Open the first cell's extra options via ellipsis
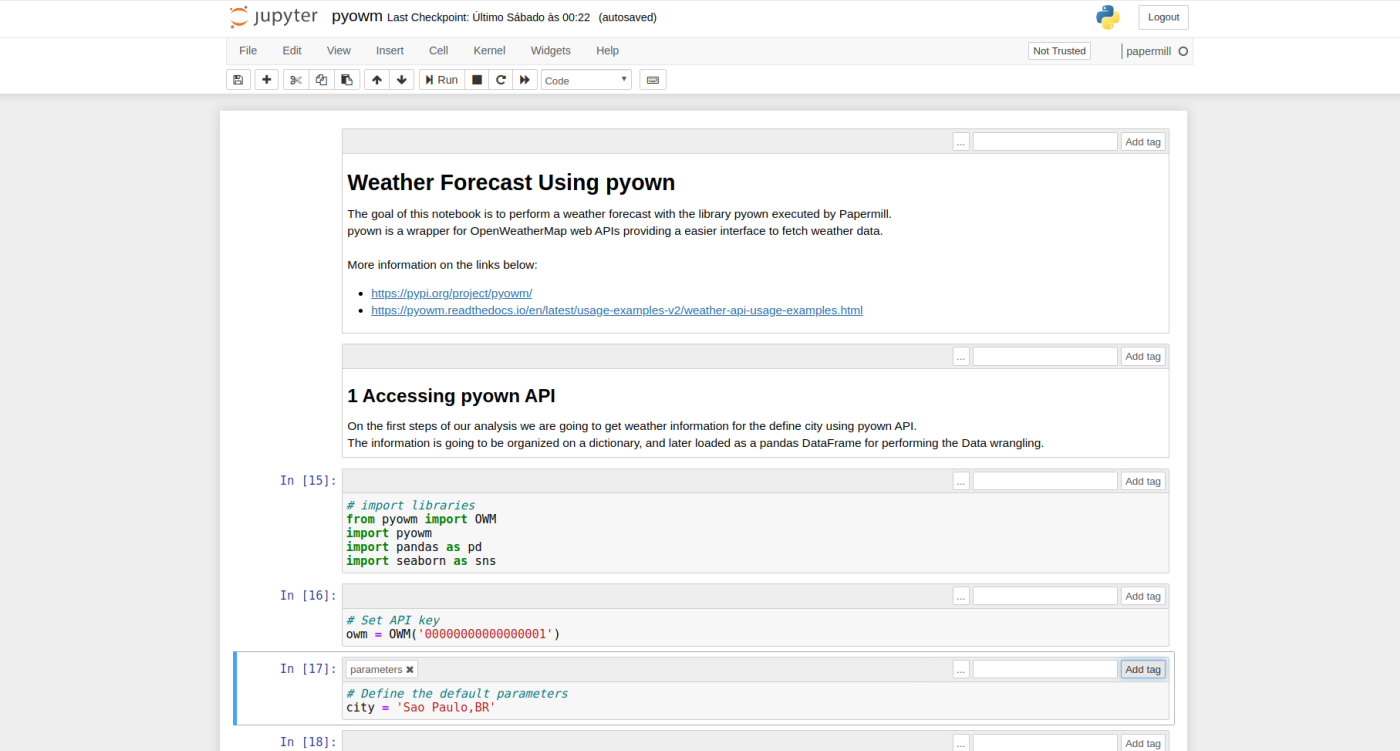 point(960,141)
